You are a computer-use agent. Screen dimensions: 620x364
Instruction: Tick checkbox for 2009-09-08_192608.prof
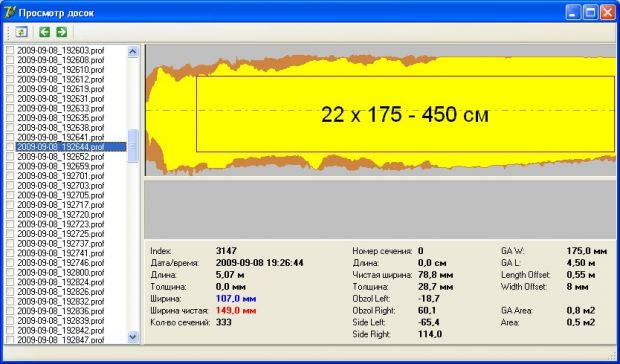point(10,60)
